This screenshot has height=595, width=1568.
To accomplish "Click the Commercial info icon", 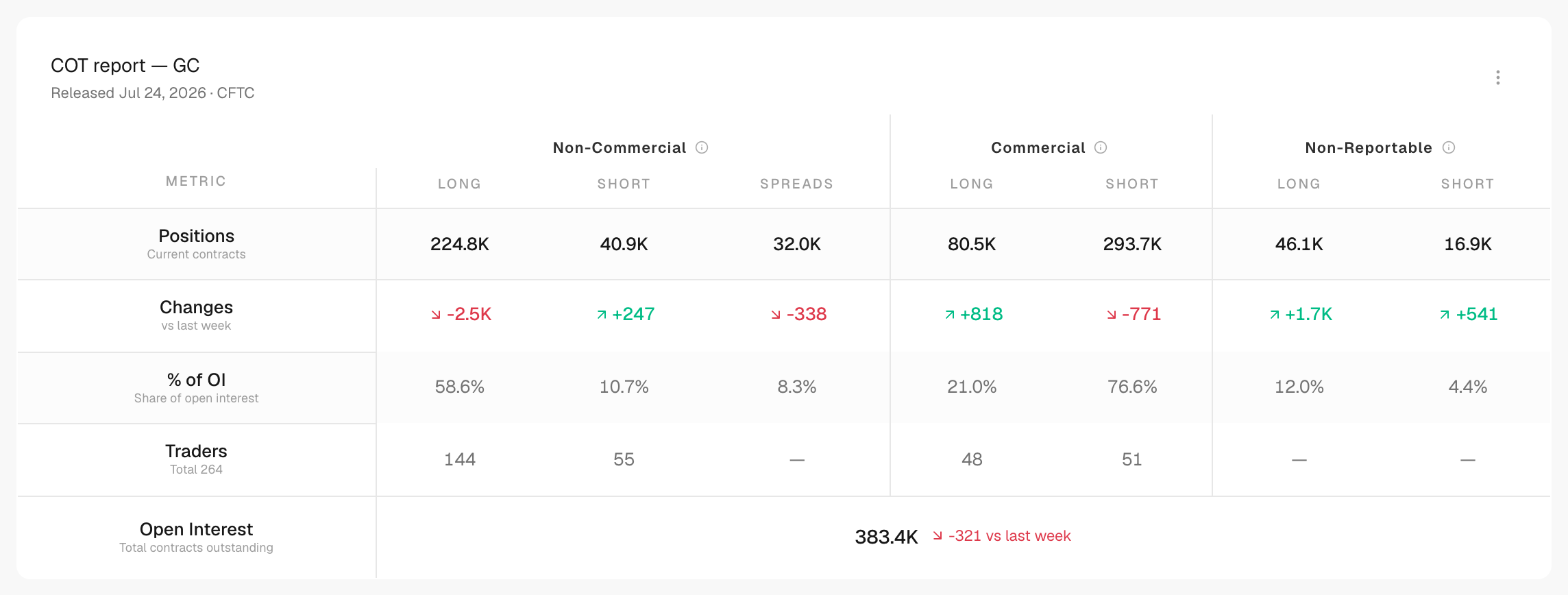I will (x=1101, y=147).
